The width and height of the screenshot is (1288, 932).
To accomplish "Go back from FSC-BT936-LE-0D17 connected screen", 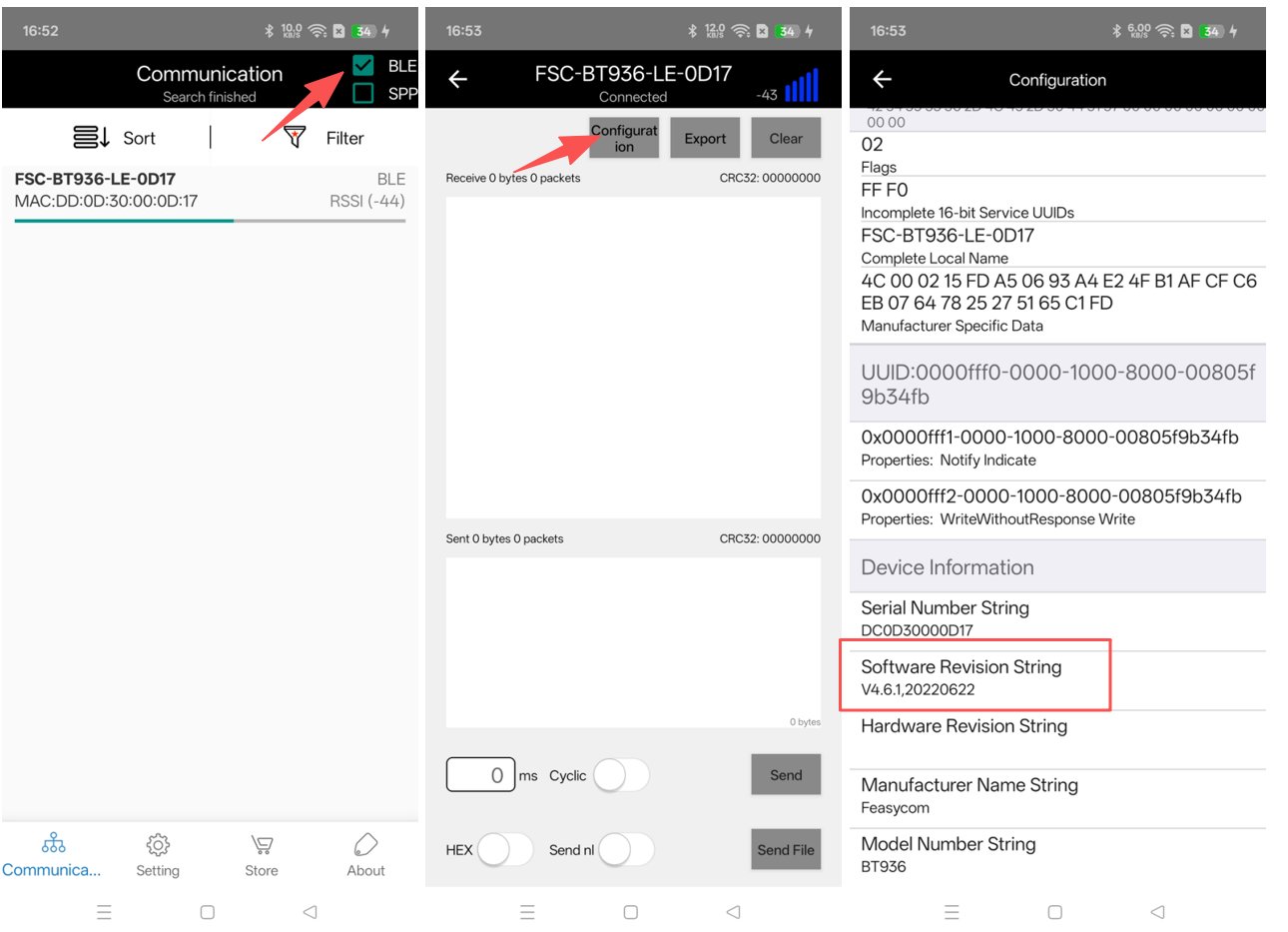I will 458,80.
